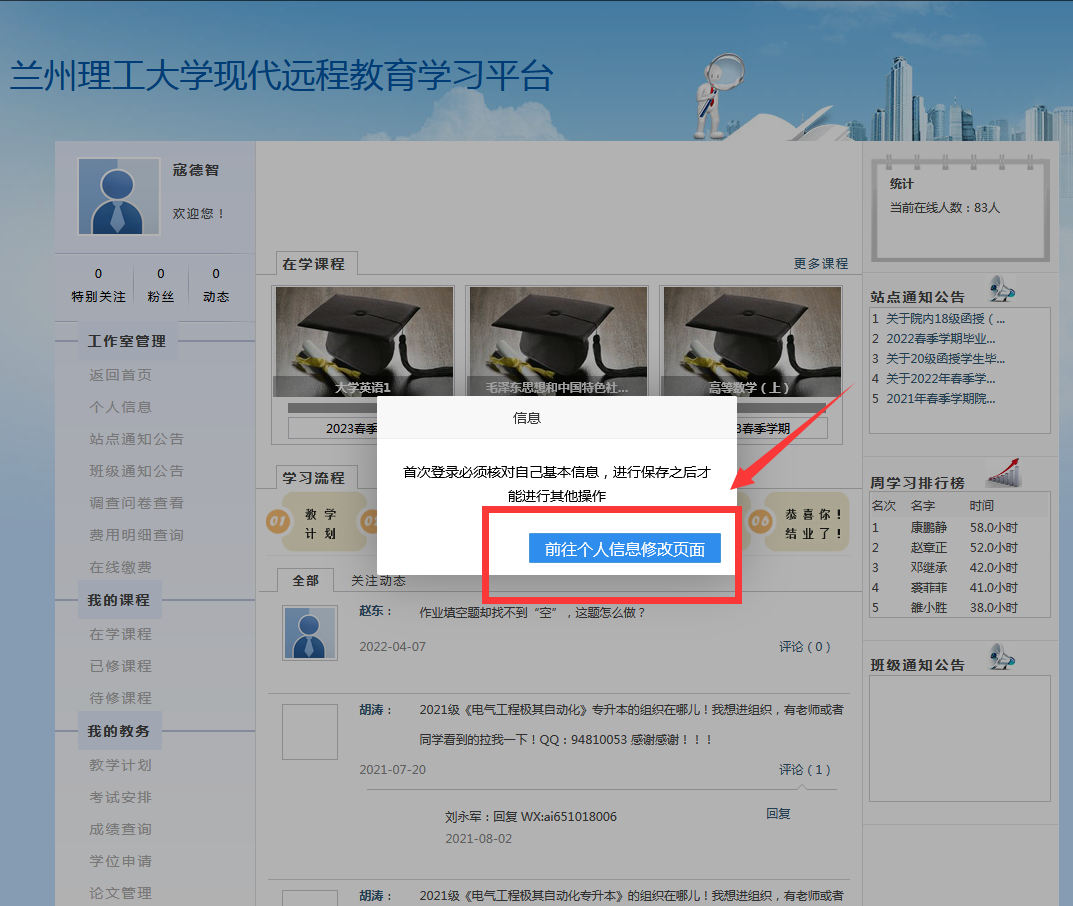Screen dimensions: 1073x906
Task: Click the orange 06 step badge
Action: point(760,521)
